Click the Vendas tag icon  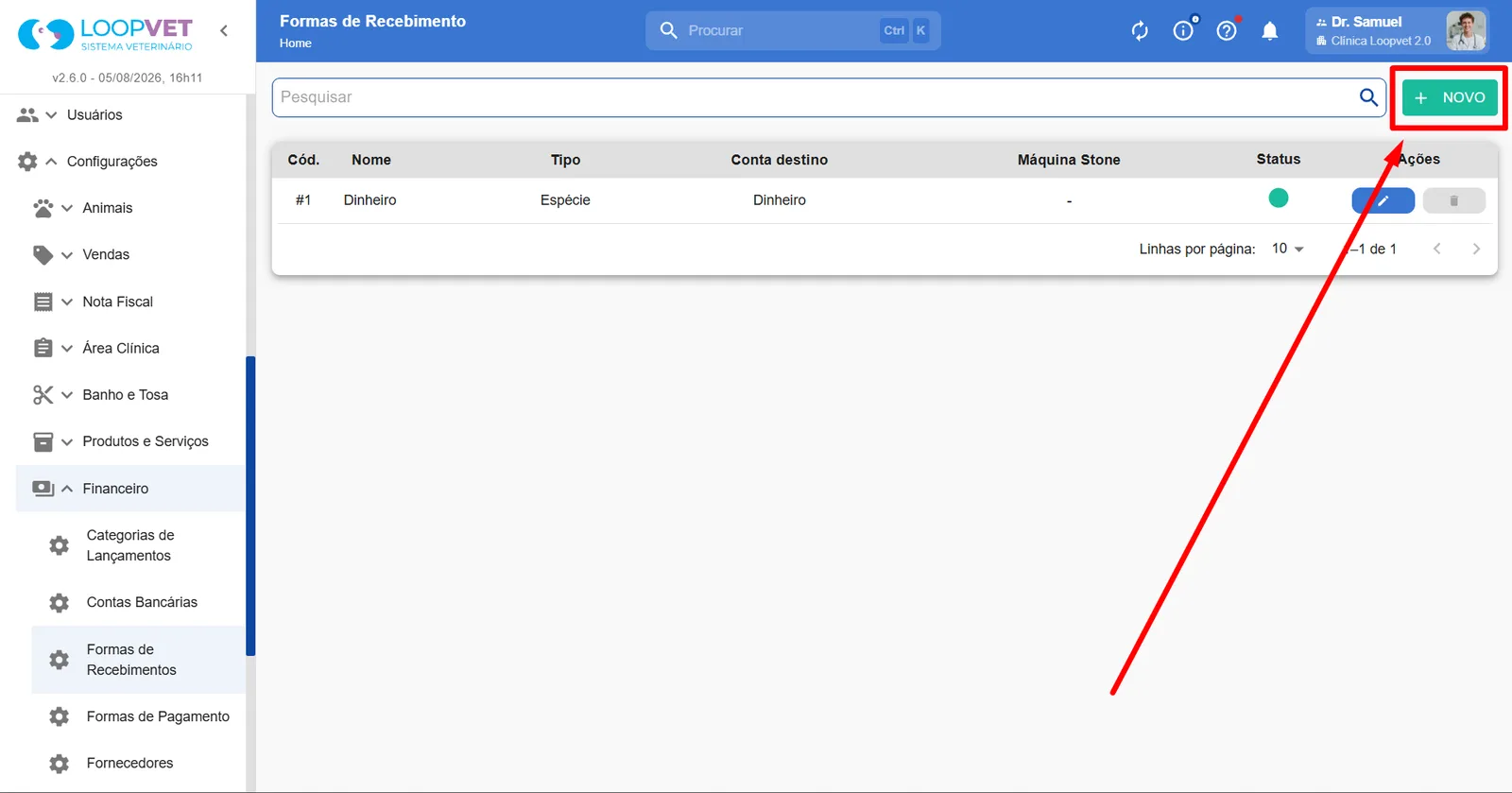[x=43, y=255]
